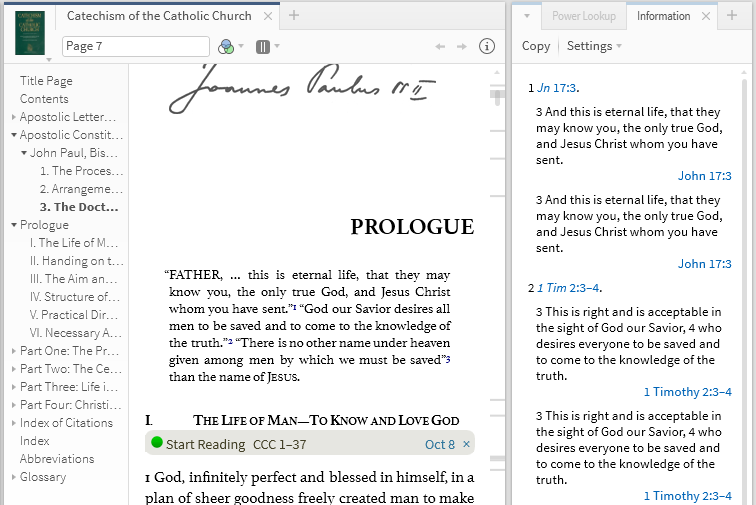Open the resource information icon
Screen dimensions: 756x505
[487, 46]
